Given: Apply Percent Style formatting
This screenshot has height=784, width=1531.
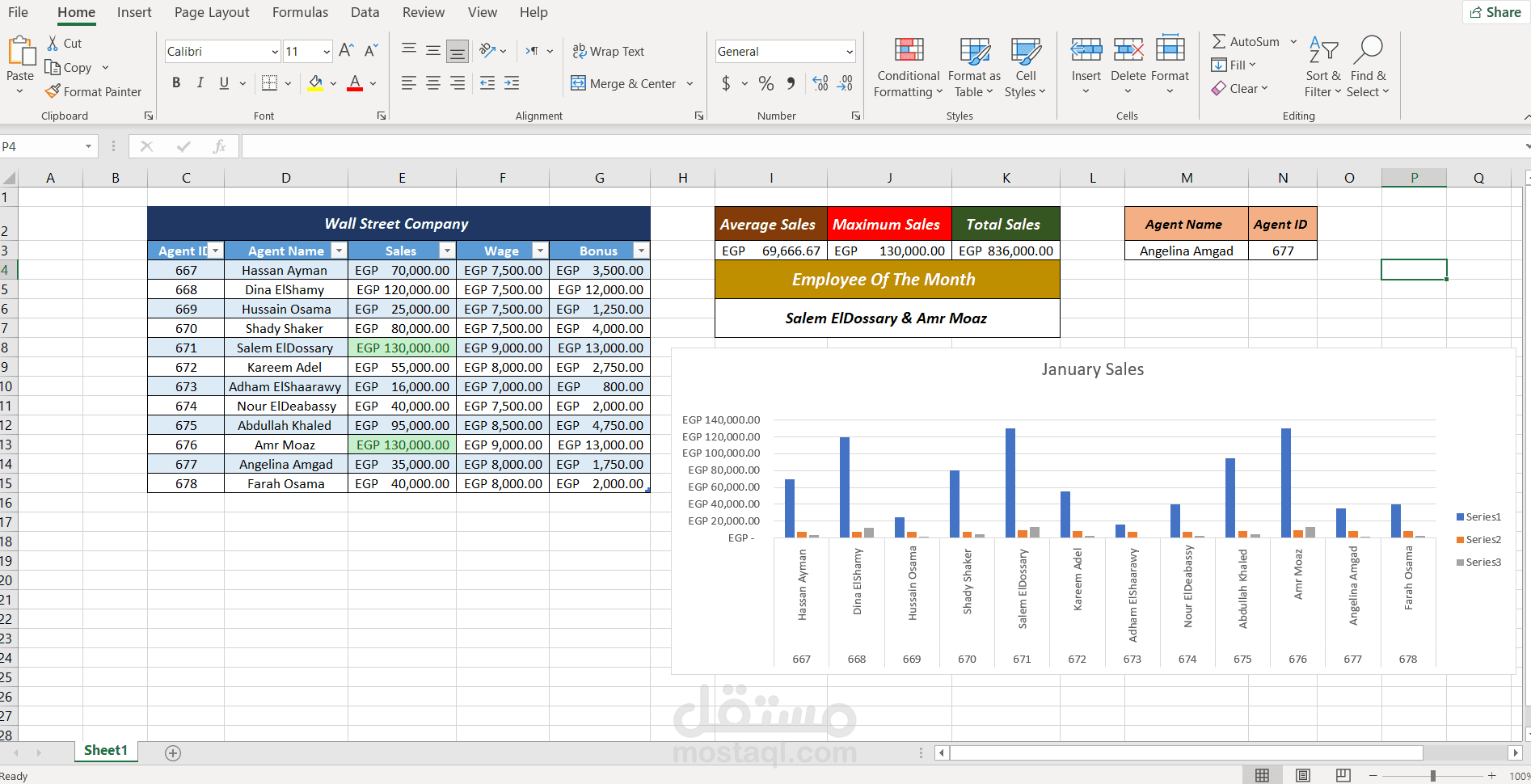Looking at the screenshot, I should 765,82.
